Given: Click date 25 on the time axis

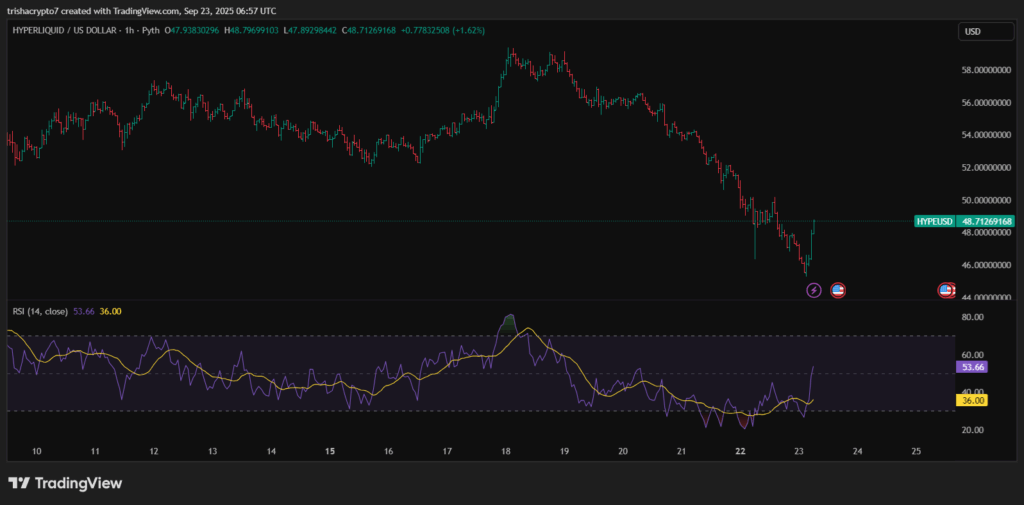Looking at the screenshot, I should tap(916, 452).
